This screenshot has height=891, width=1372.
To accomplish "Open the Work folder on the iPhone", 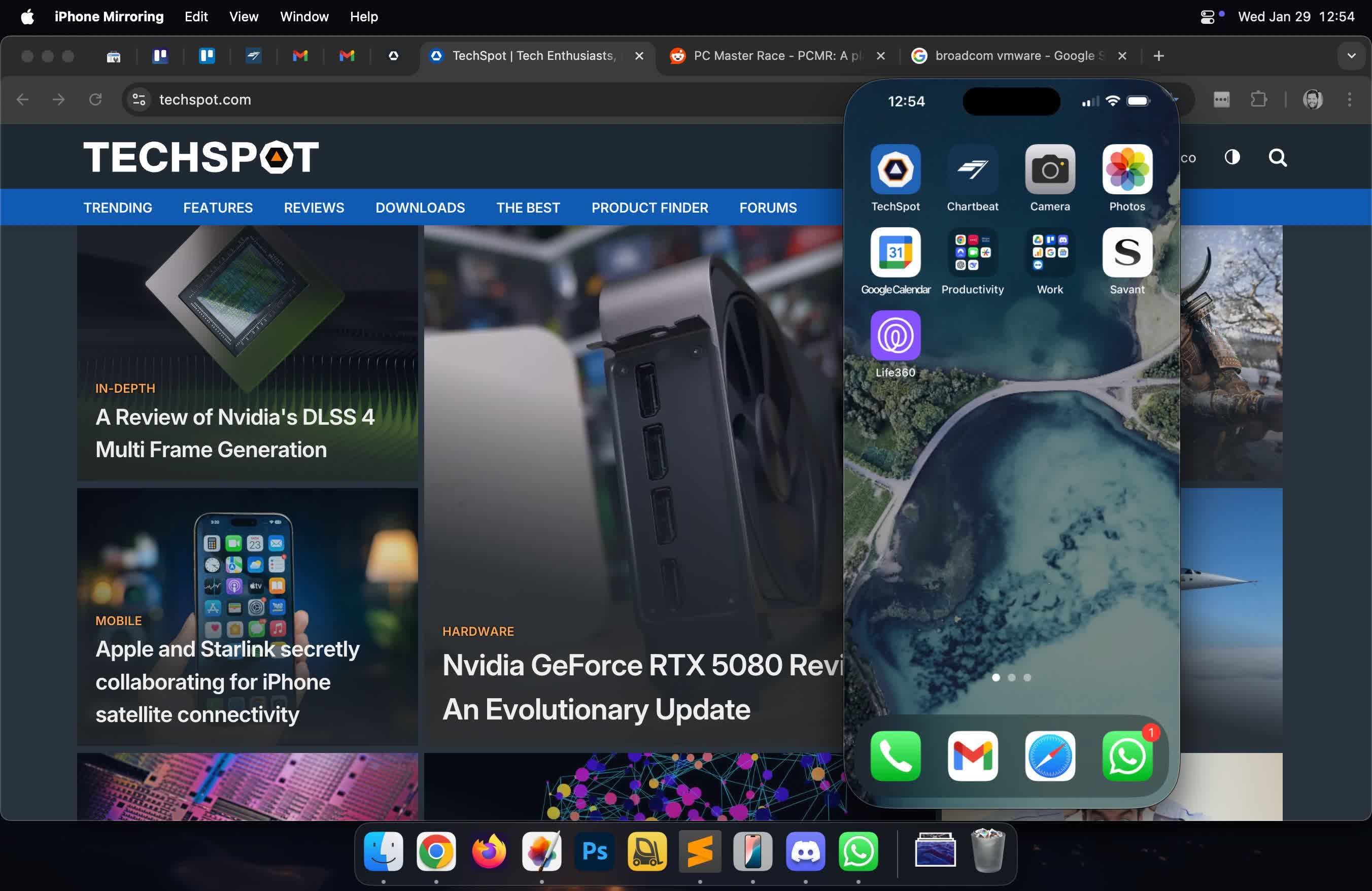I will [1050, 252].
